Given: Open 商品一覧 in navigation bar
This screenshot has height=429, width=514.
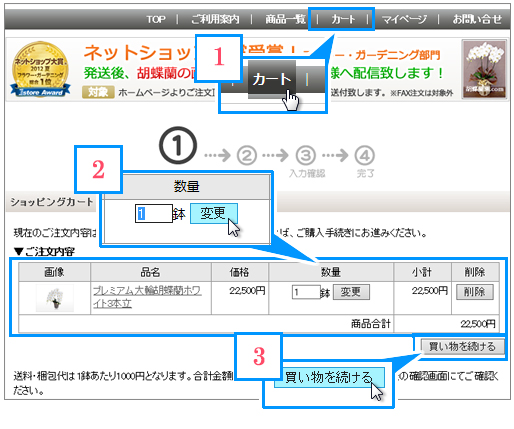Looking at the screenshot, I should tap(285, 19).
